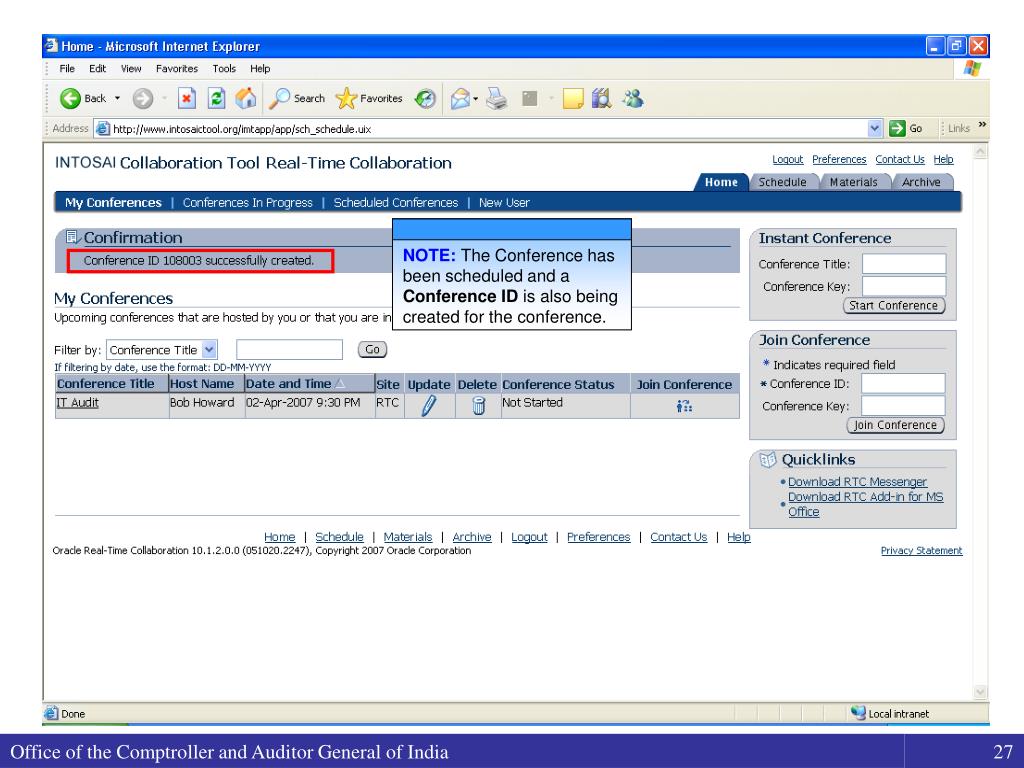
Task: Click the filter Go button
Action: [372, 349]
